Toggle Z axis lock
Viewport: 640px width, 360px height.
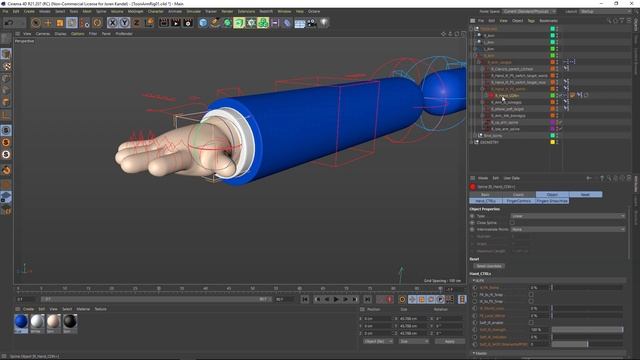pyautogui.click(x=136, y=23)
